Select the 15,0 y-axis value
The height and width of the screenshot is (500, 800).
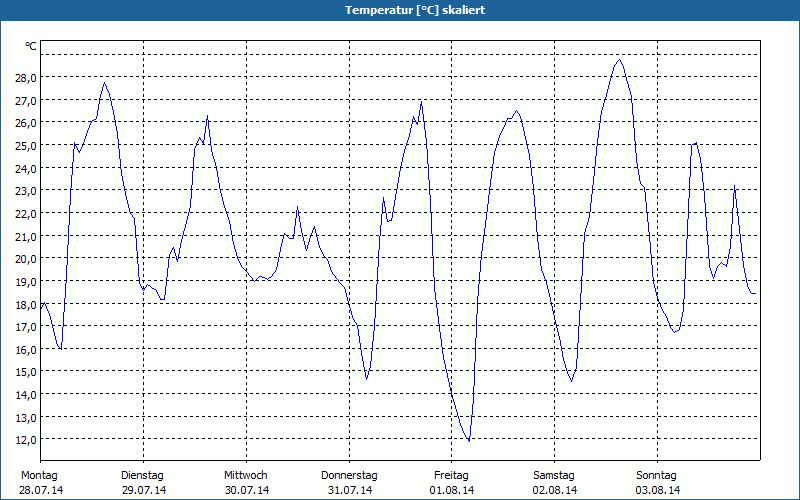click(x=26, y=372)
